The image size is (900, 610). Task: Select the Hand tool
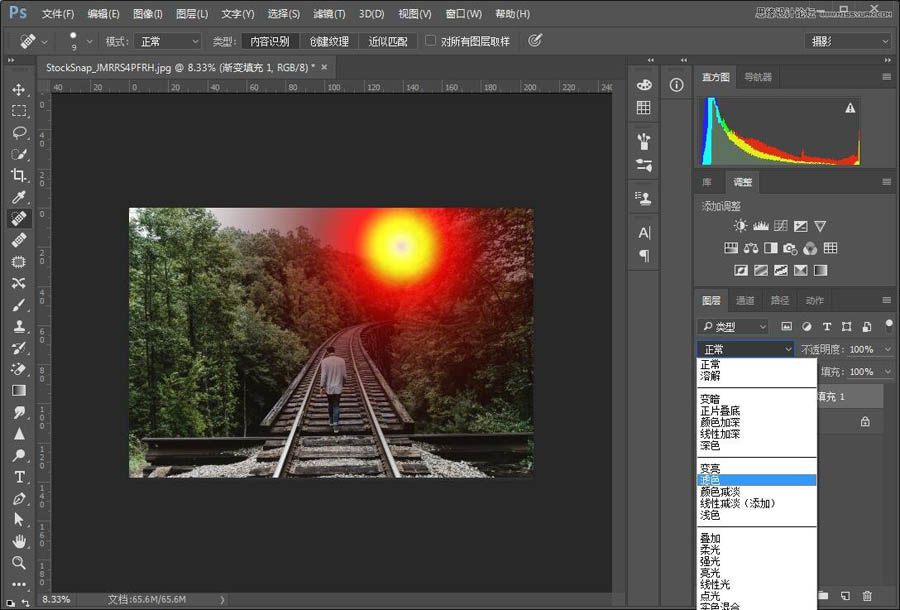click(x=19, y=541)
